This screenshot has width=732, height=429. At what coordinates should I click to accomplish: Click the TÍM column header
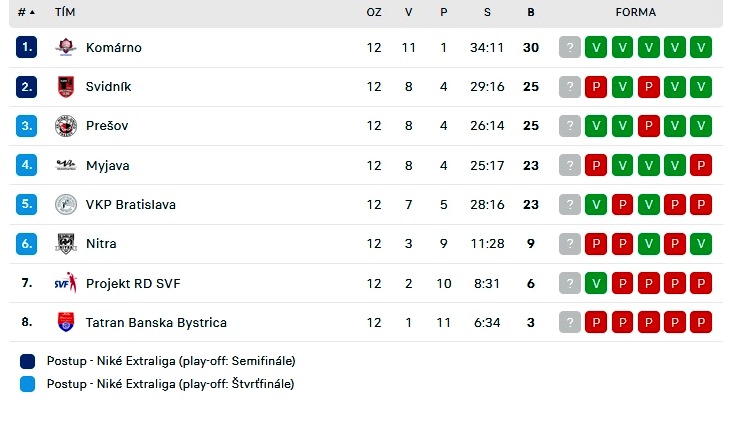point(65,12)
